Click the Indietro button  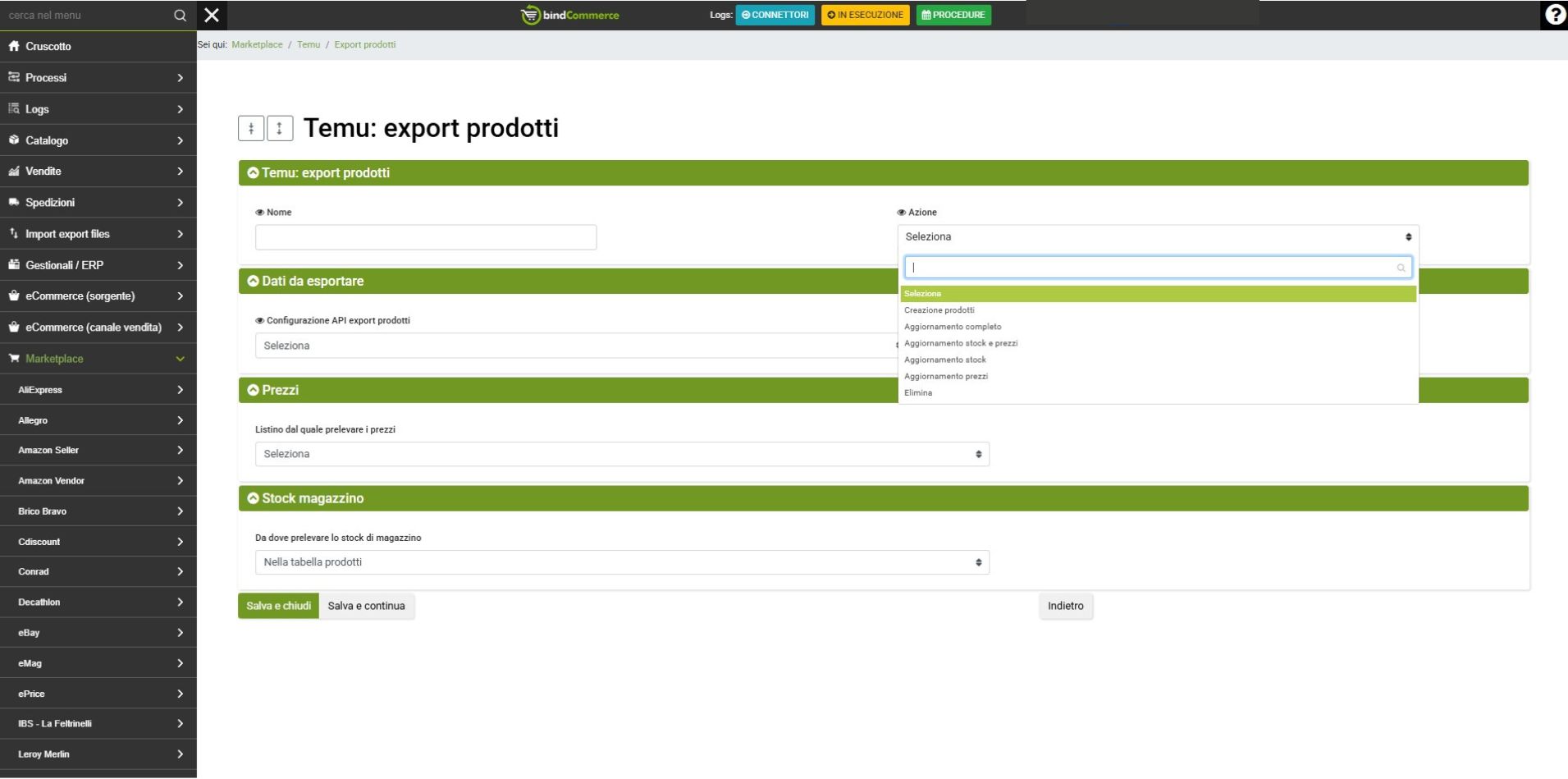(x=1065, y=606)
